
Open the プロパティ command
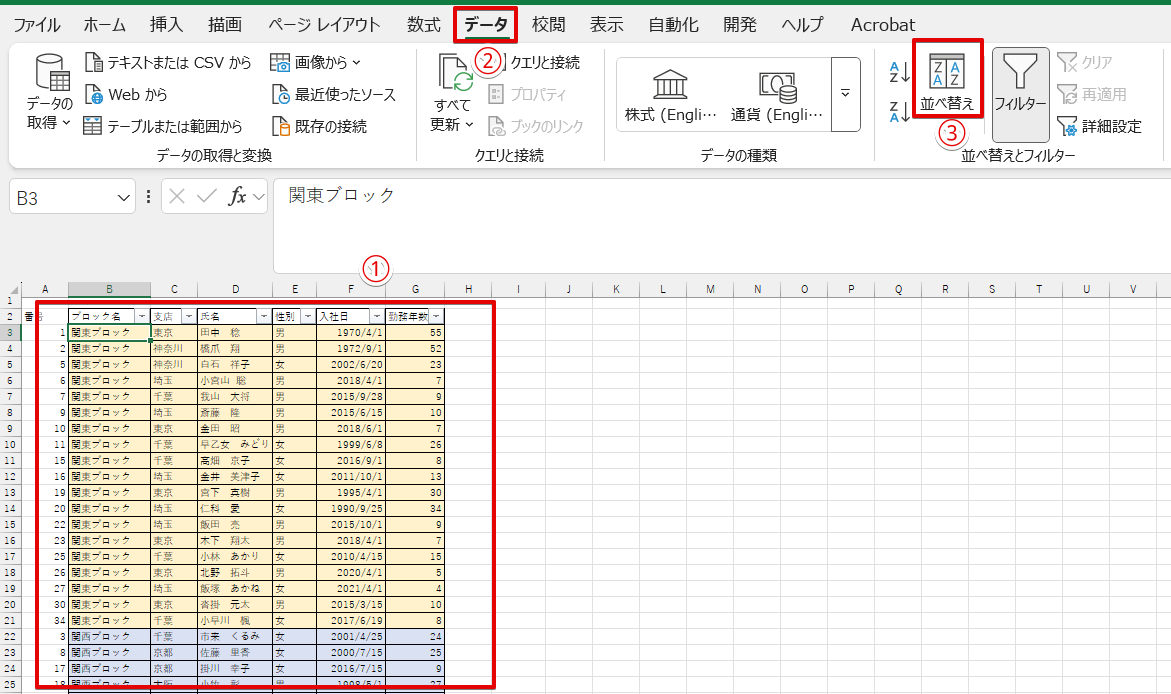pos(527,94)
